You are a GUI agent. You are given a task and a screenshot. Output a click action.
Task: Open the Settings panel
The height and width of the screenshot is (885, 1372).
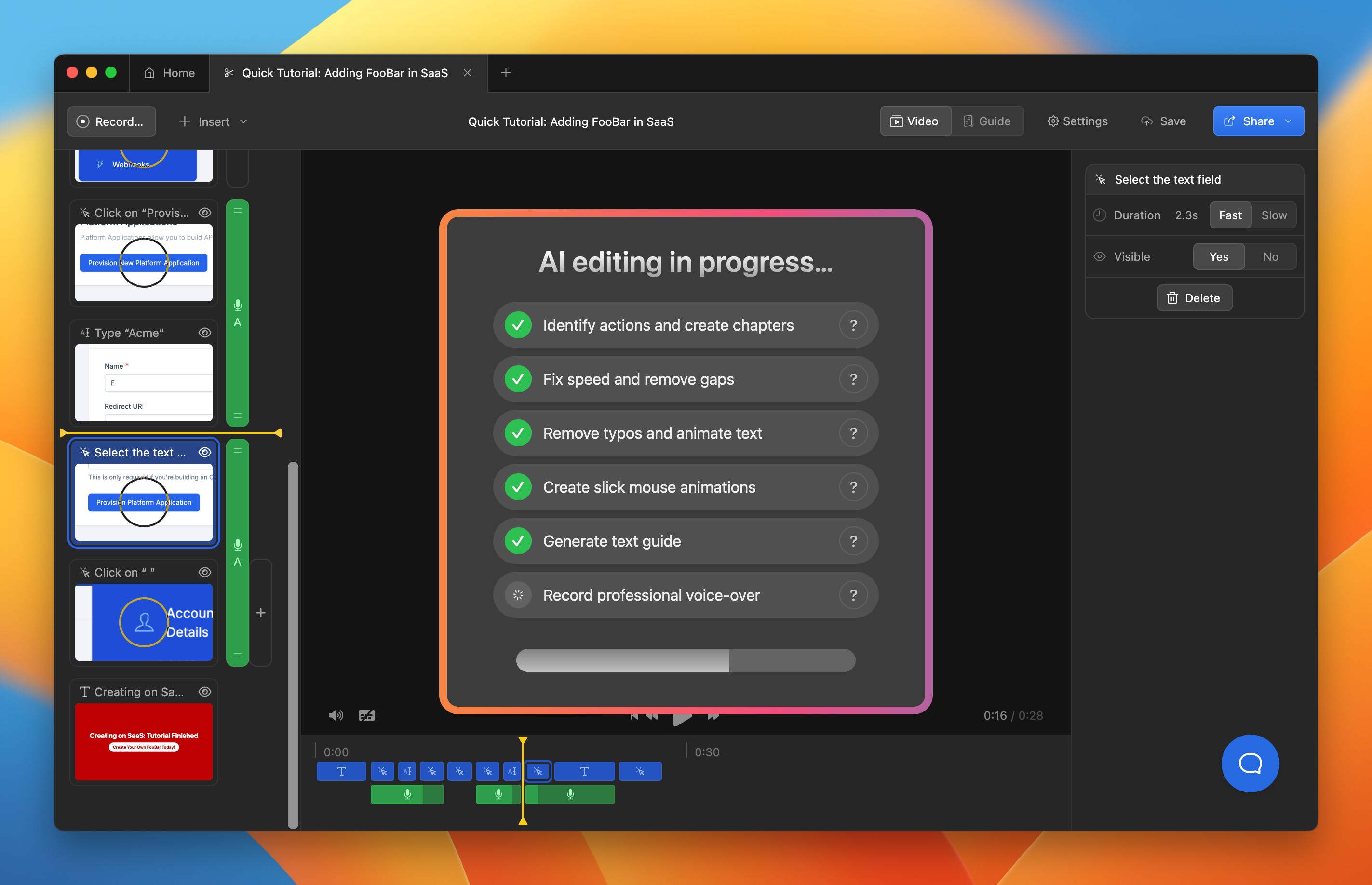click(1077, 121)
